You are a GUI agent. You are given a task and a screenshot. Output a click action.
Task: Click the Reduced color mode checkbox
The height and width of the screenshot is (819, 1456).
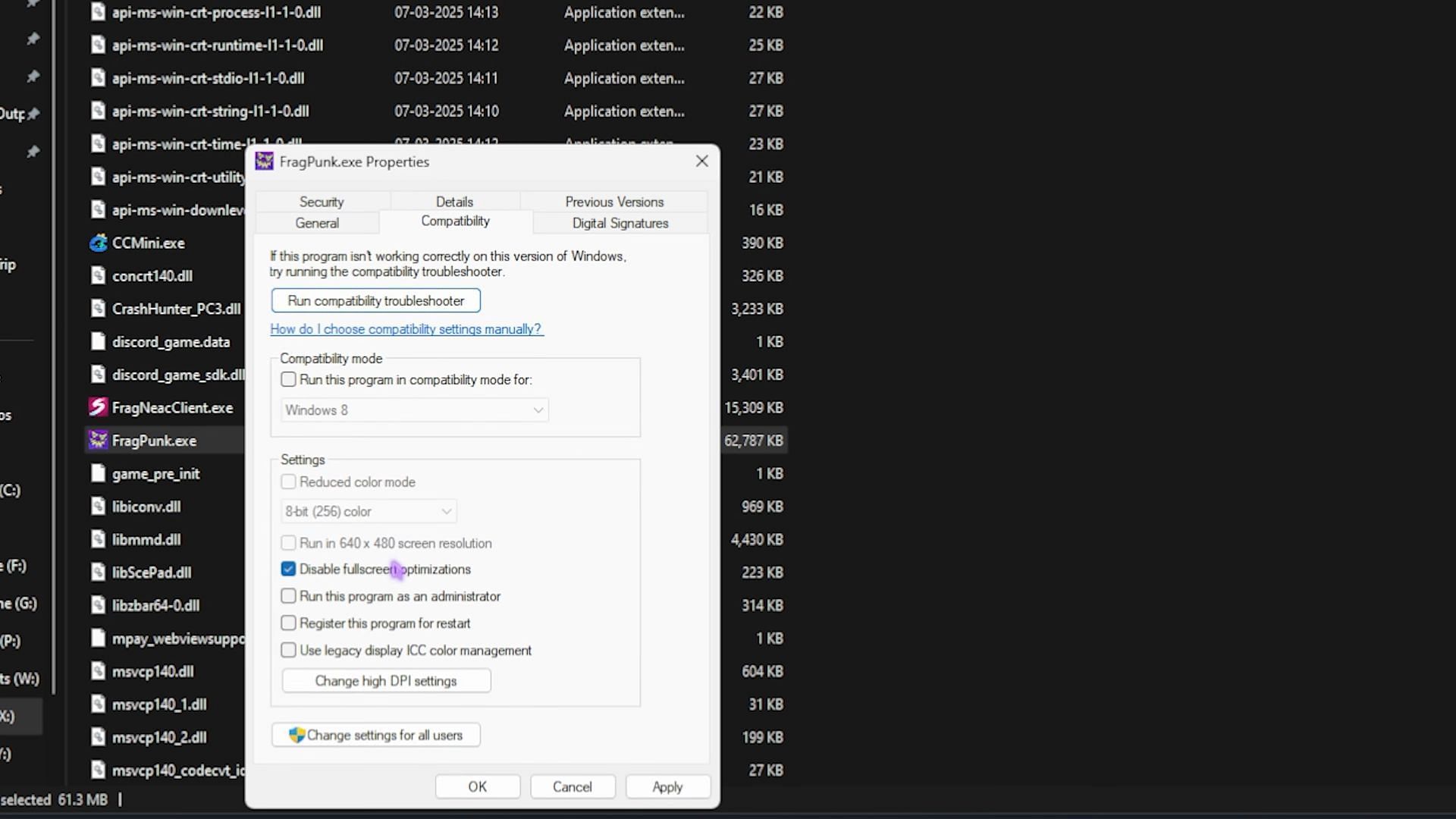pos(288,482)
